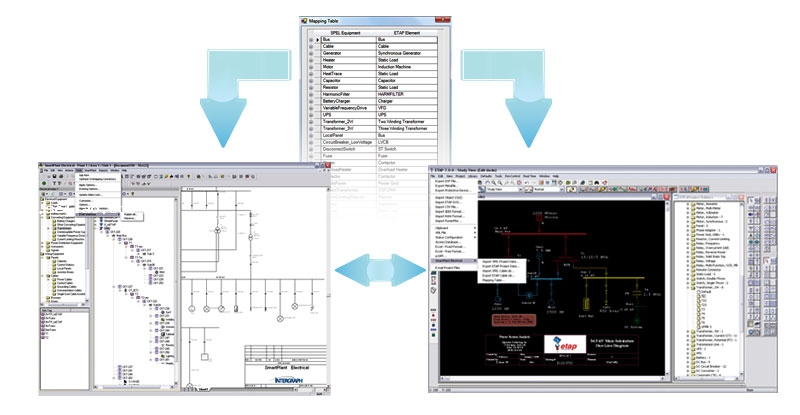Select the Synchronous Generator cell in Mapping Table
The width and height of the screenshot is (800, 415).
click(407, 53)
